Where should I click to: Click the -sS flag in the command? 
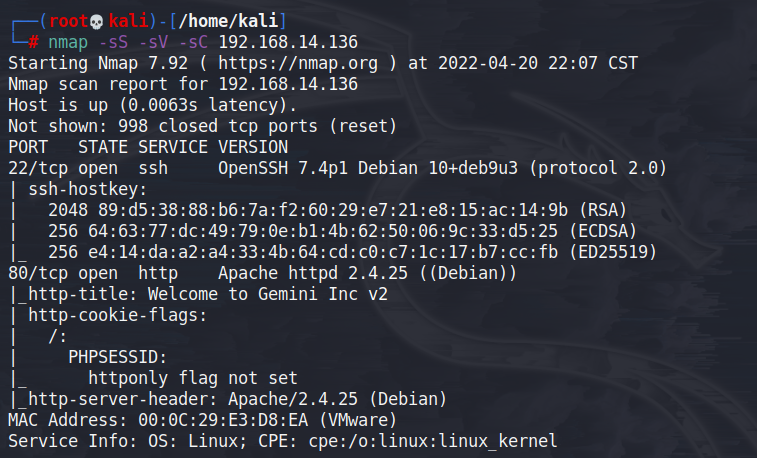113,41
